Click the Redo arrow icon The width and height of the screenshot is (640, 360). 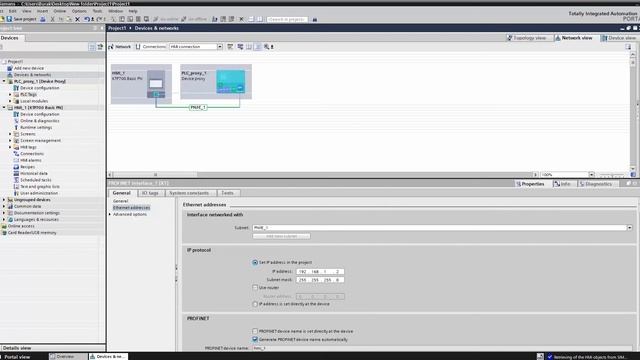click(99, 19)
